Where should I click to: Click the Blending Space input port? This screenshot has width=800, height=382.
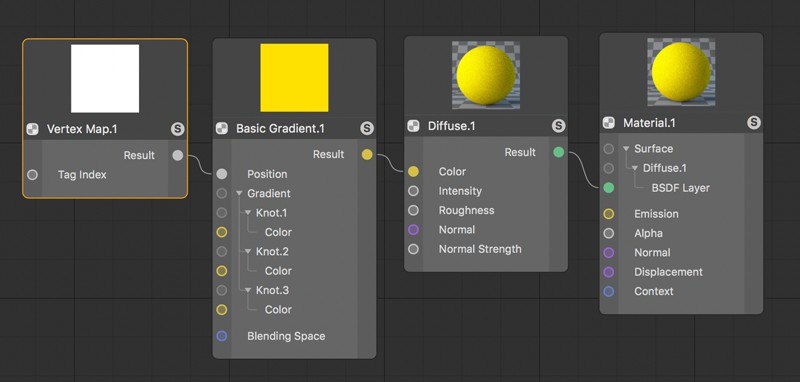pyautogui.click(x=221, y=336)
